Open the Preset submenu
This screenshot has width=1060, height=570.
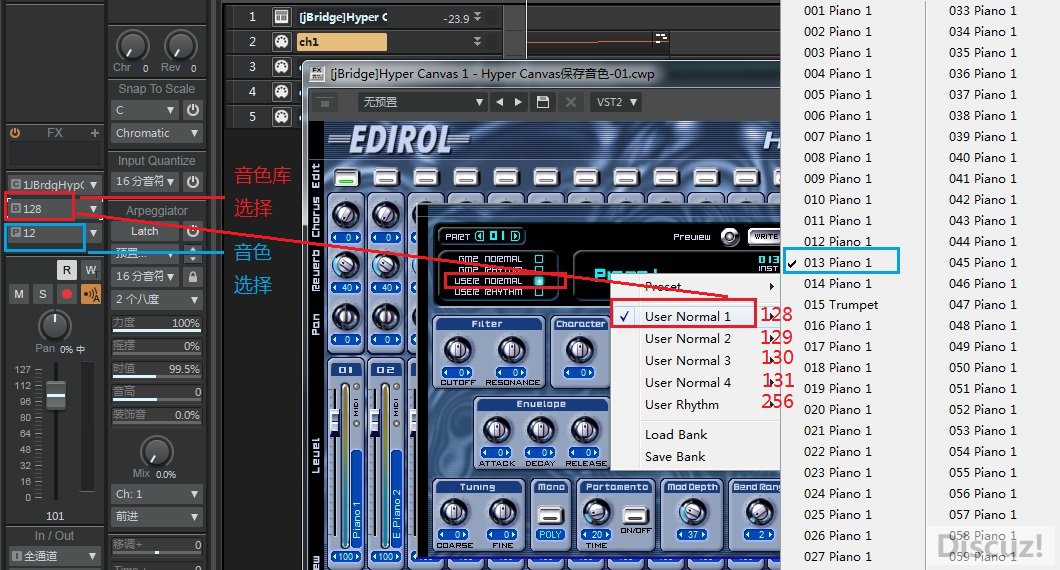(x=696, y=286)
